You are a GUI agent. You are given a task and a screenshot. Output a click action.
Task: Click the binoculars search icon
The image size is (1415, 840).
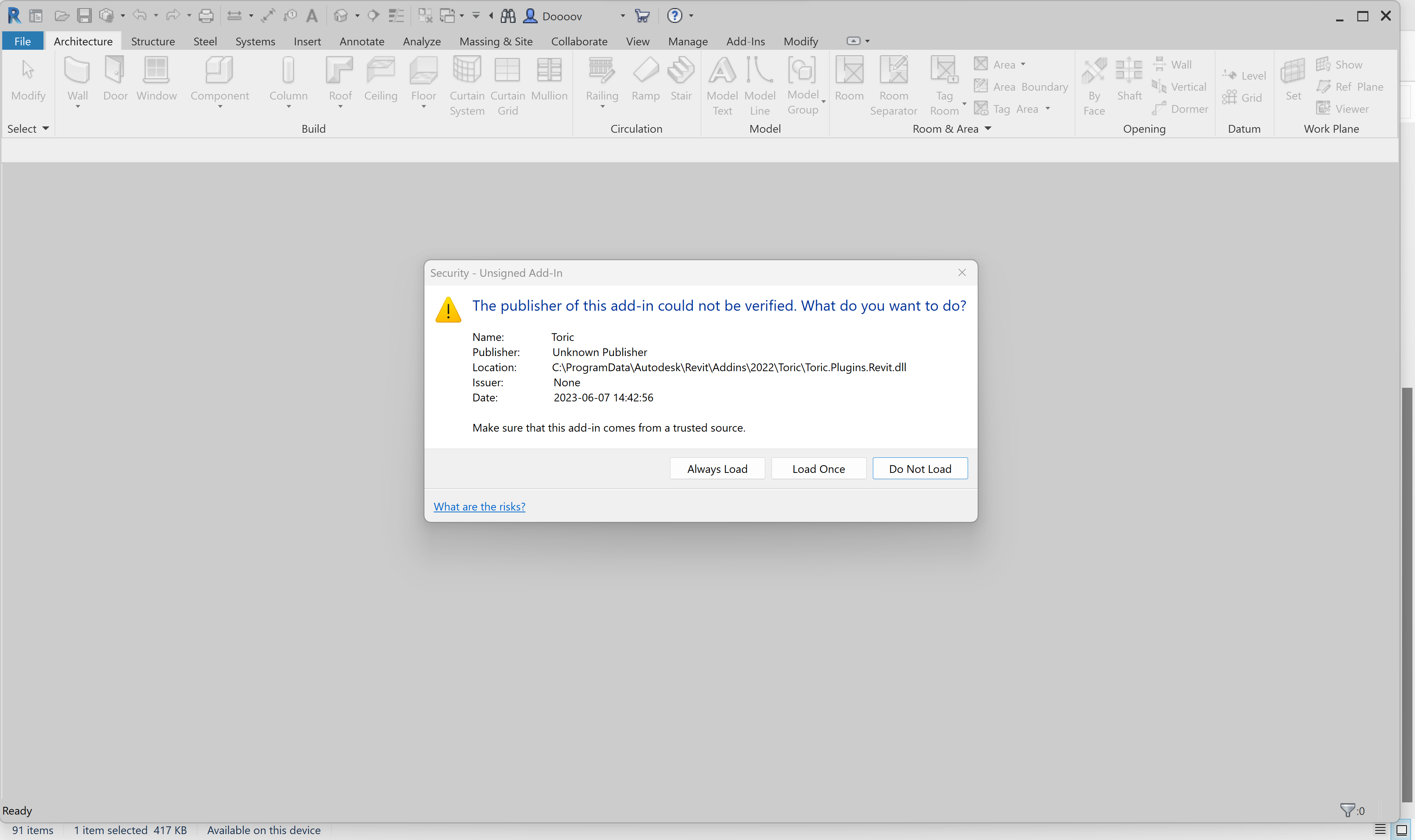(508, 16)
